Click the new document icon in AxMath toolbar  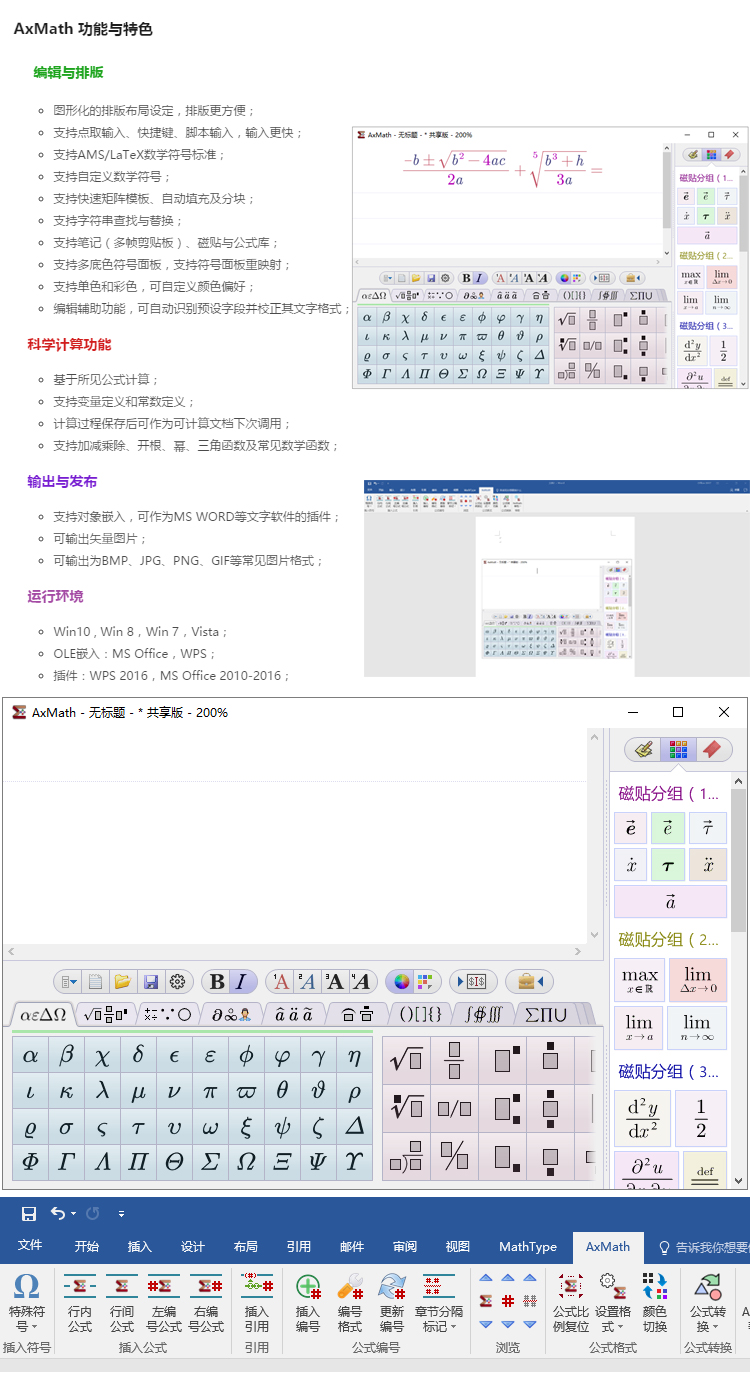(x=96, y=981)
